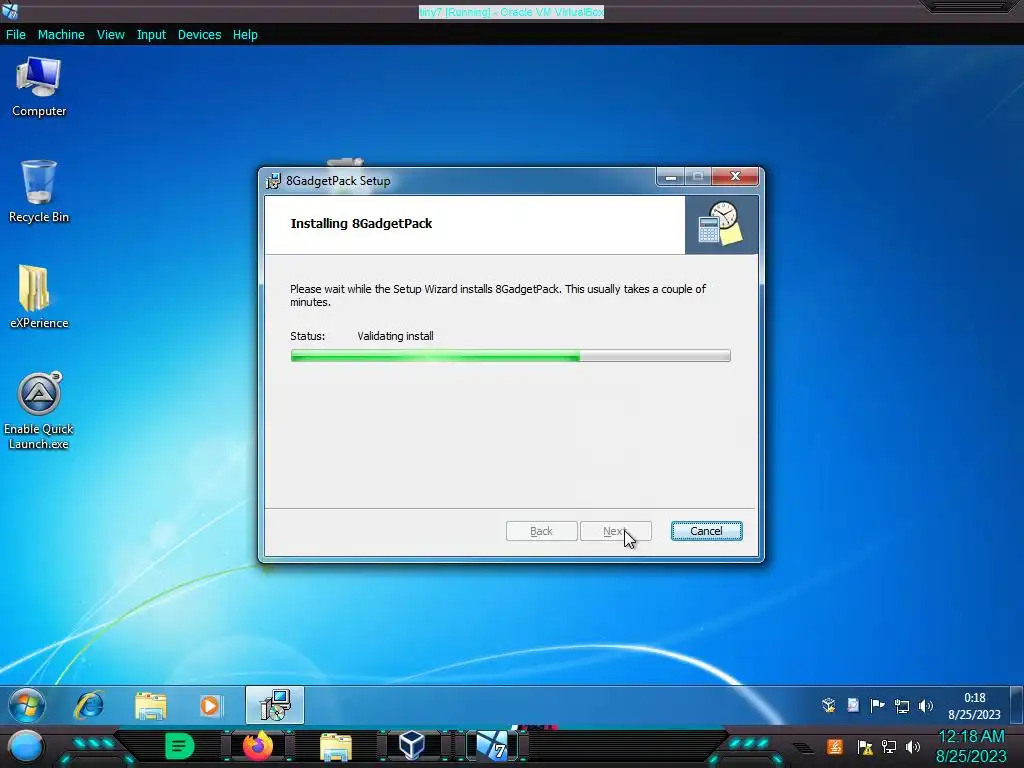The image size is (1024, 768).
Task: Cancel the 8GadgetPack installation
Action: pos(707,531)
